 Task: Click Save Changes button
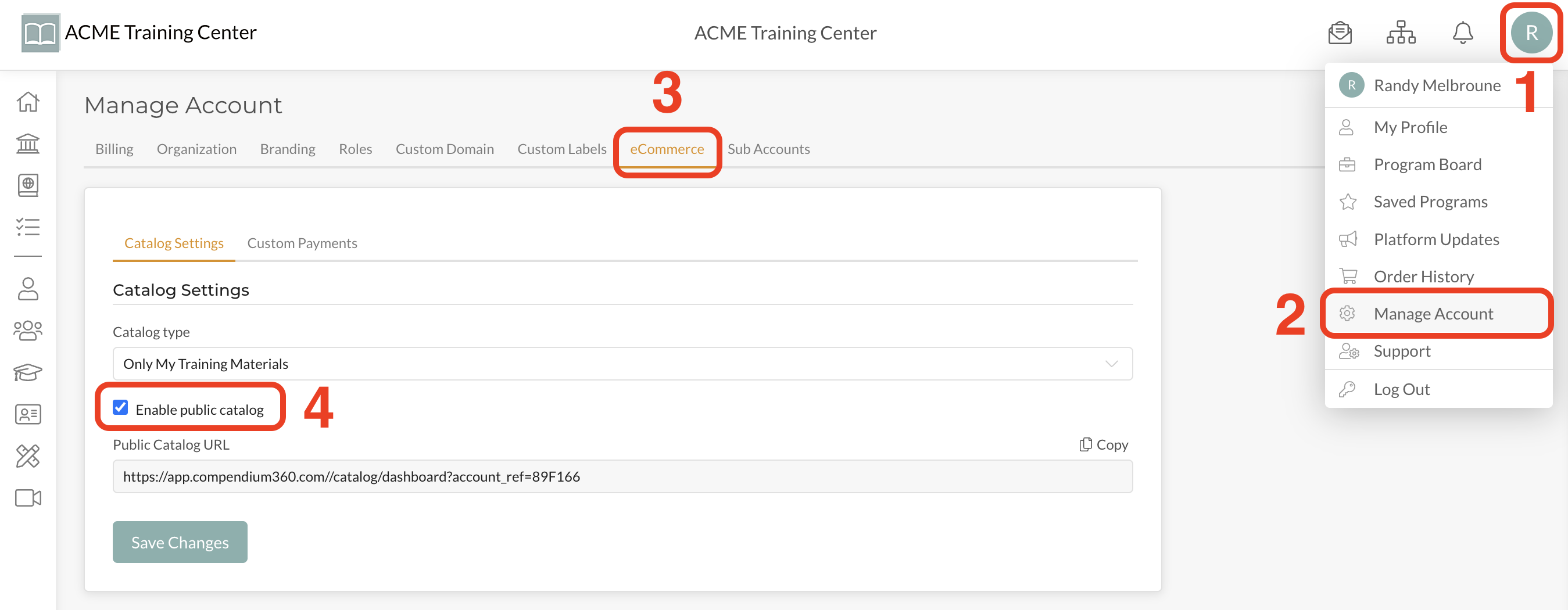[x=180, y=542]
